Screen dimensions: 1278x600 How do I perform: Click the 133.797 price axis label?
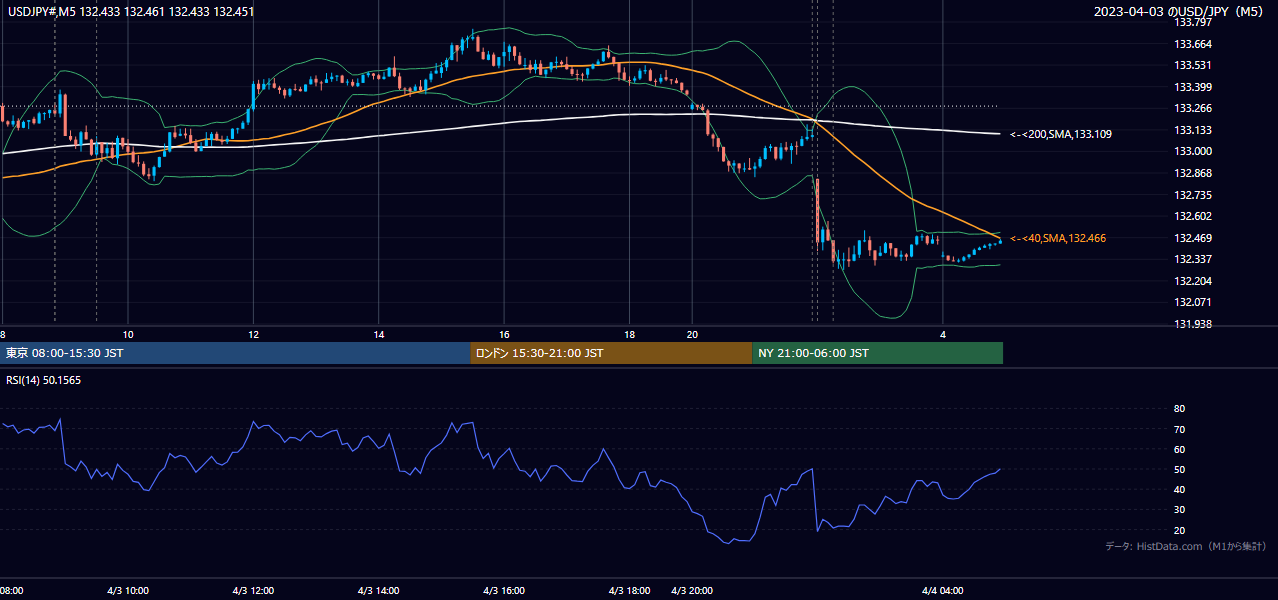click(x=1192, y=22)
